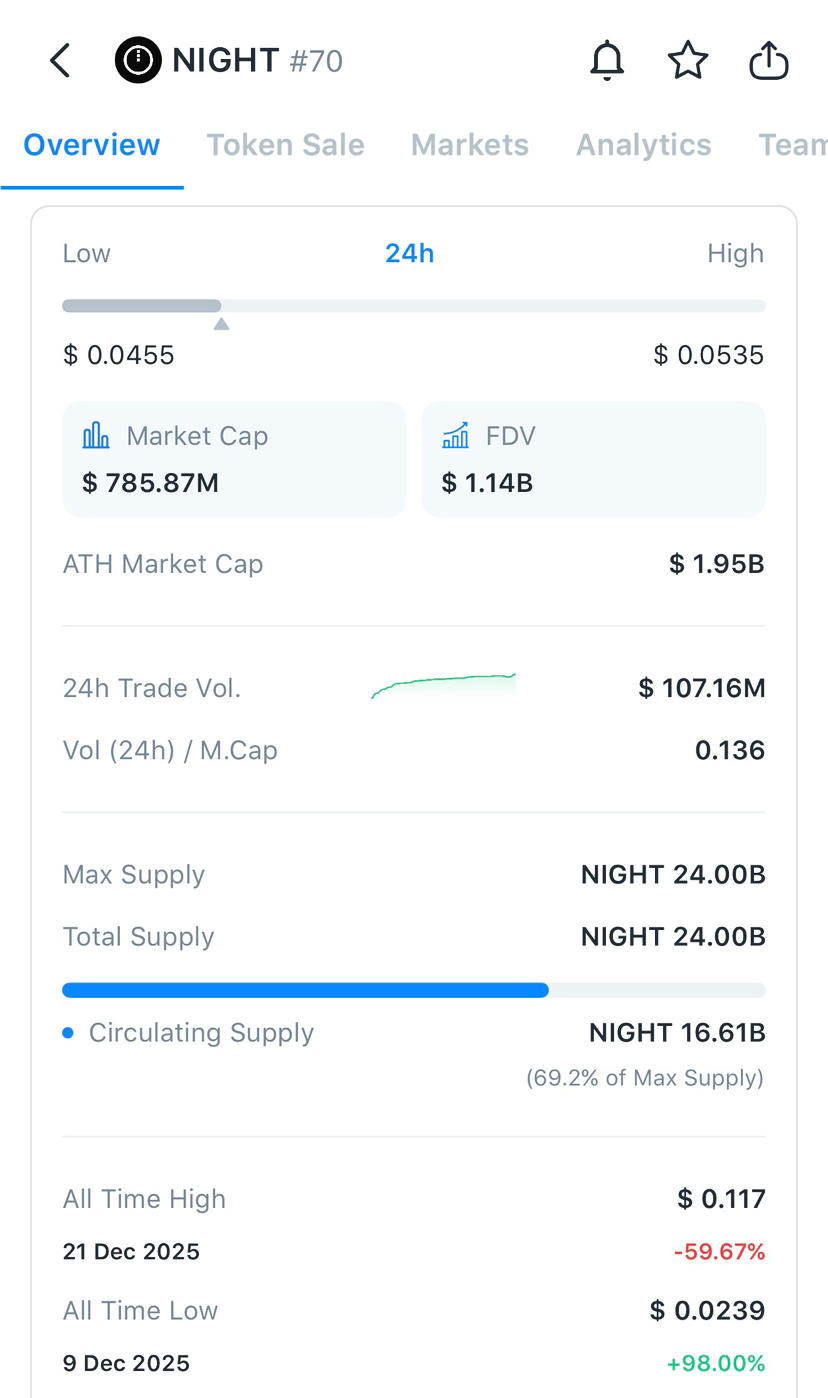Viewport: 828px width, 1398px height.
Task: Tap the NIGHT token logo
Action: tap(138, 61)
